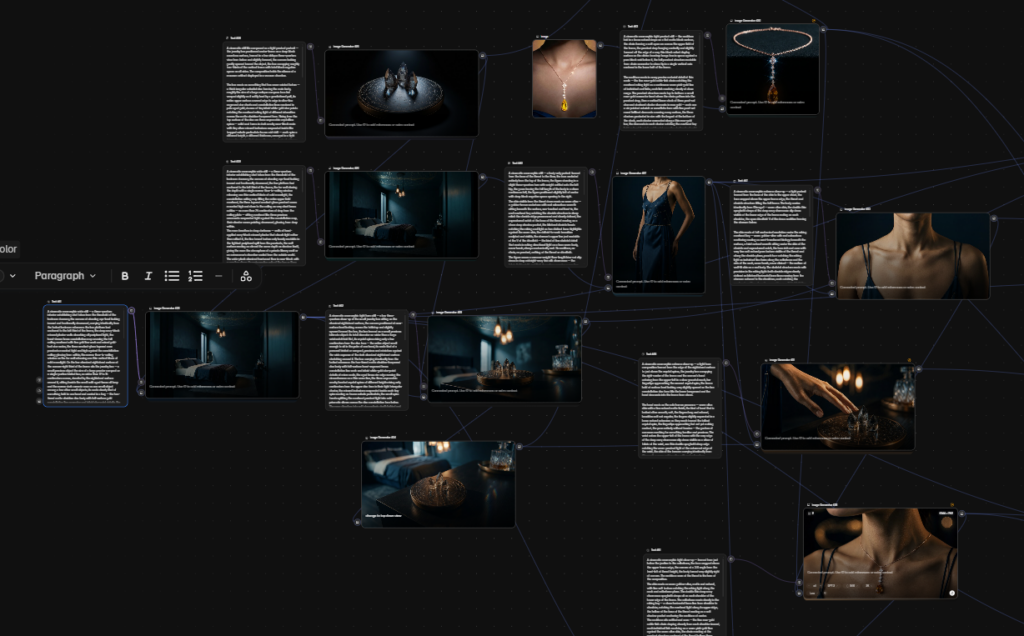This screenshot has height=636, width=1024.
Task: Select the bare collarbone close-up image
Action: [x=913, y=256]
